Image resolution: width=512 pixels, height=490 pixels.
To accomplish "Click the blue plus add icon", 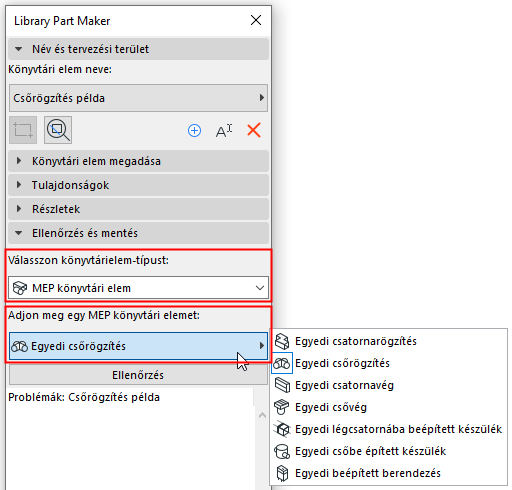I will coord(194,131).
